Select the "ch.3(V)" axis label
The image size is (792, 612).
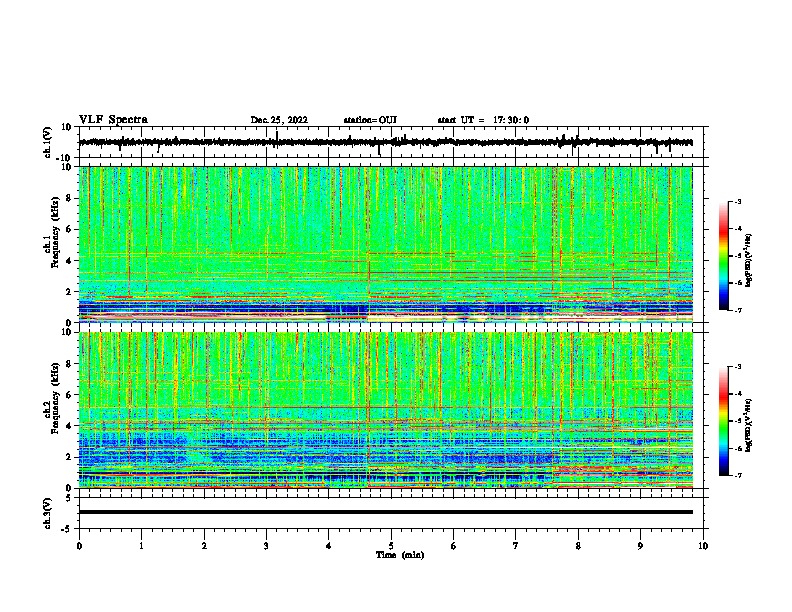click(47, 513)
